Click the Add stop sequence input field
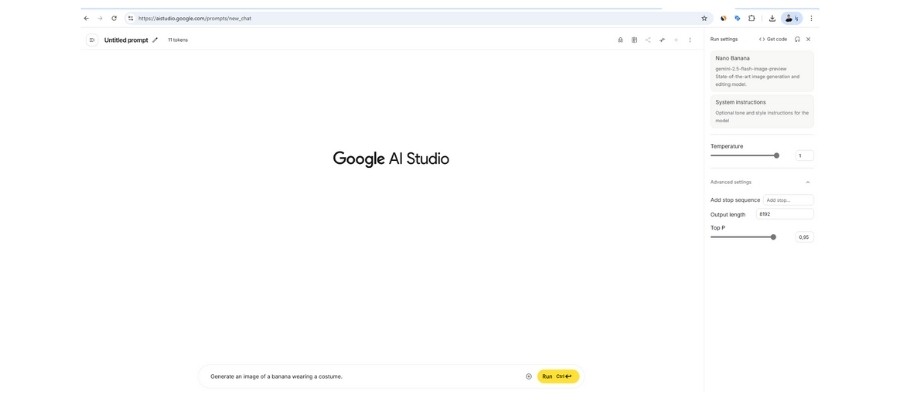900x400 pixels. pyautogui.click(x=788, y=200)
